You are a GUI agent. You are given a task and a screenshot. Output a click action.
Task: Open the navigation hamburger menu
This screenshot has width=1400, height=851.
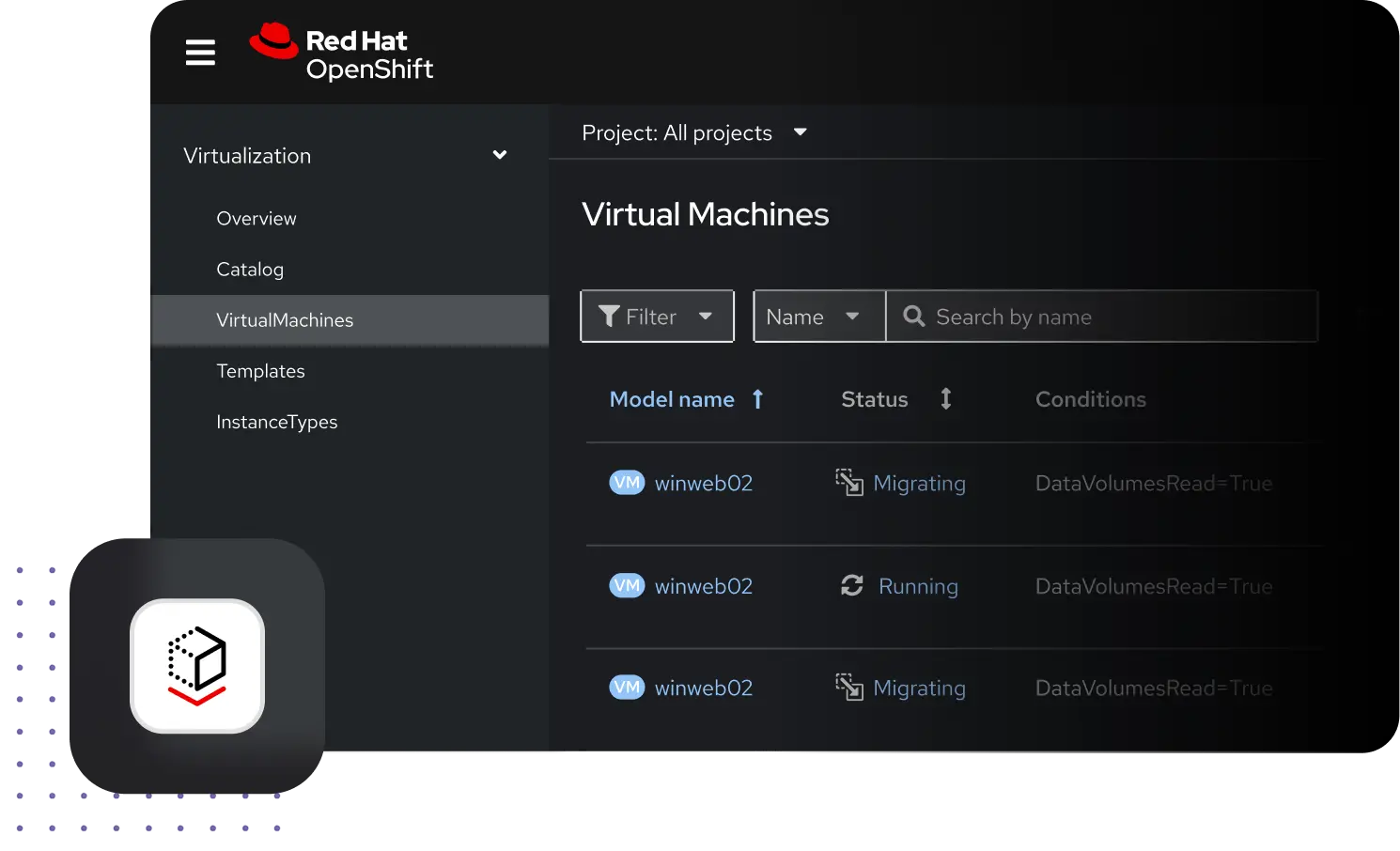200,53
